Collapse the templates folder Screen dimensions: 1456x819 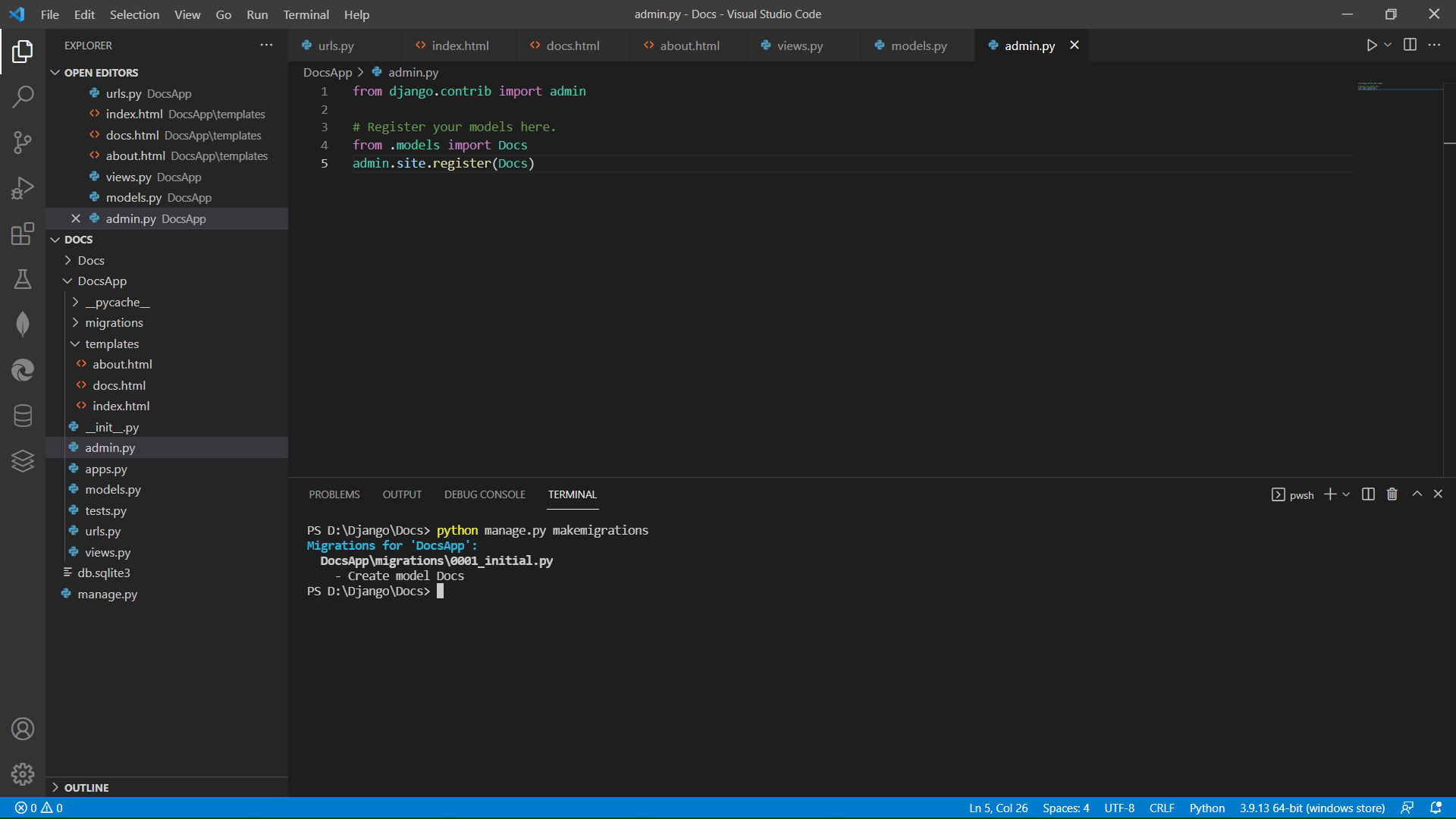(x=111, y=344)
